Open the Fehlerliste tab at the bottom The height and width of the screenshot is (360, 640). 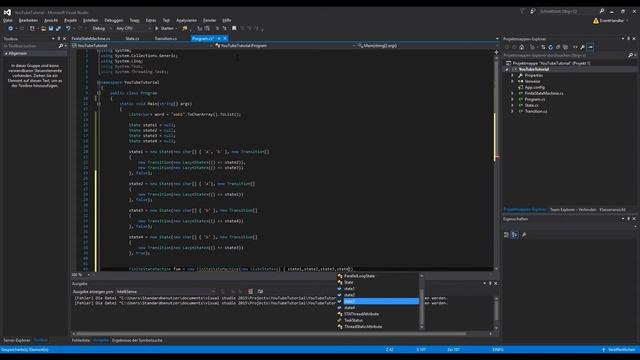tap(81, 340)
